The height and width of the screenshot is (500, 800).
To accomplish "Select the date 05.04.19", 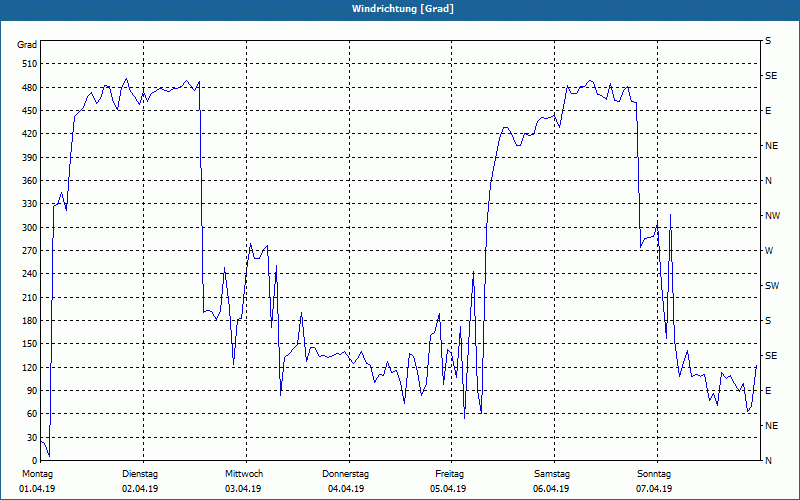I will 448,489.
